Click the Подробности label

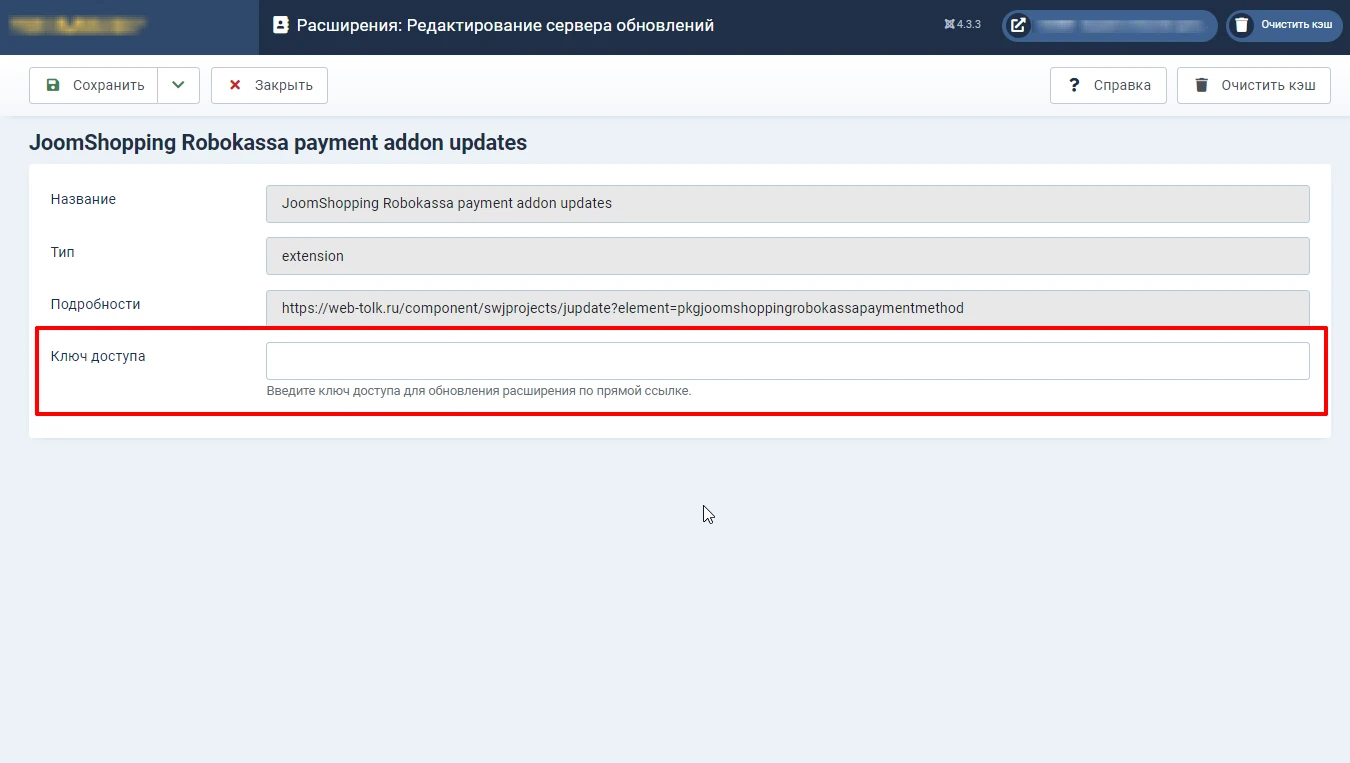96,304
